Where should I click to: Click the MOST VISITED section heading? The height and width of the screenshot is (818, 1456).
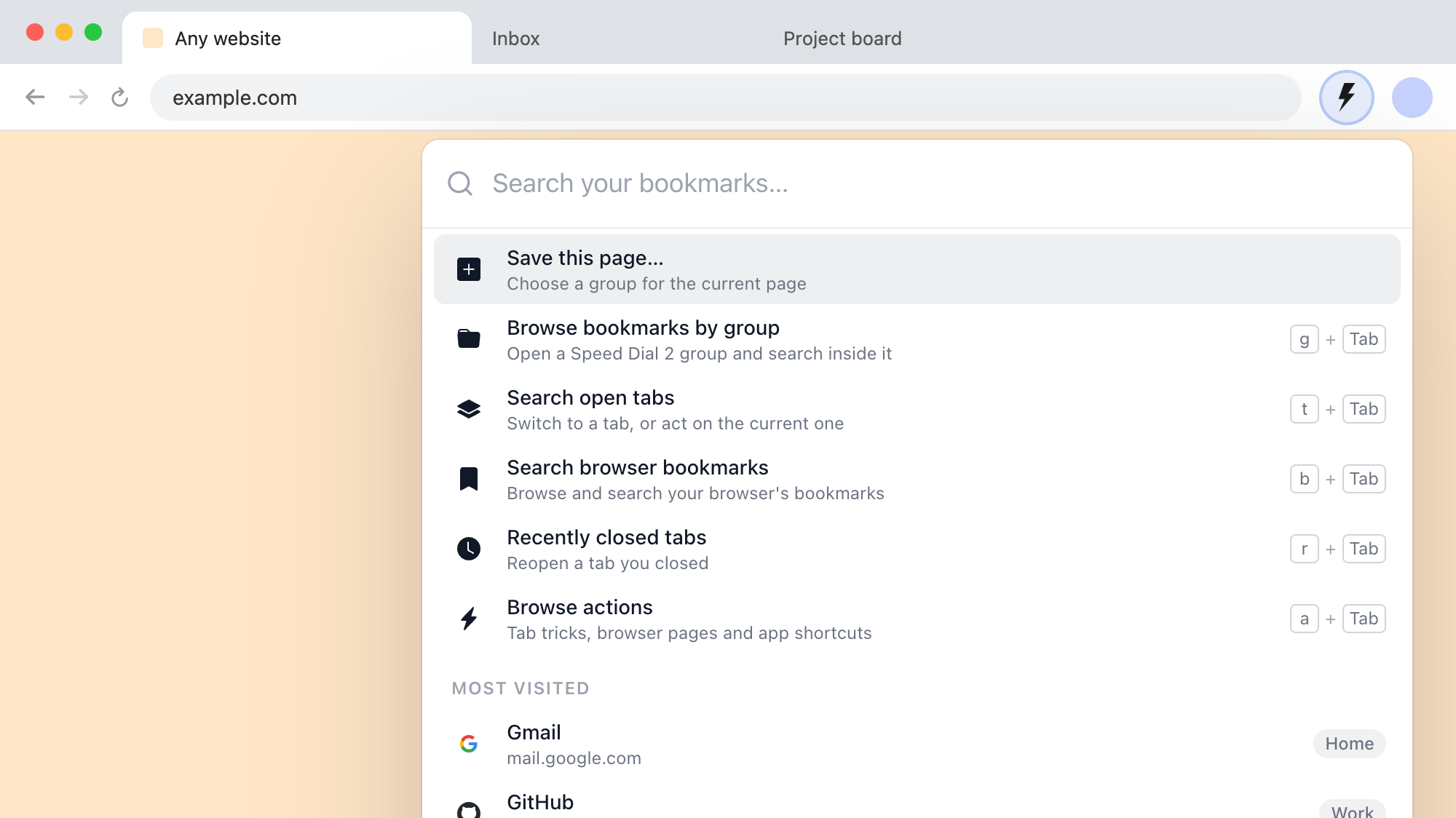(x=521, y=688)
